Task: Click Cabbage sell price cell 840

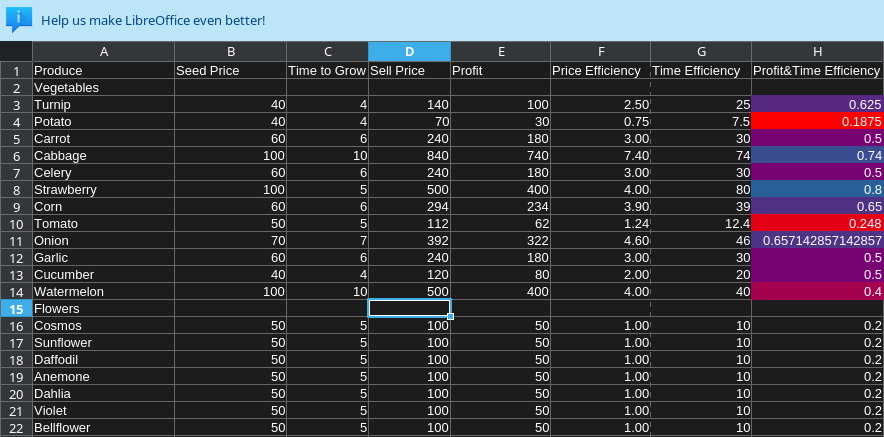Action: [x=409, y=156]
